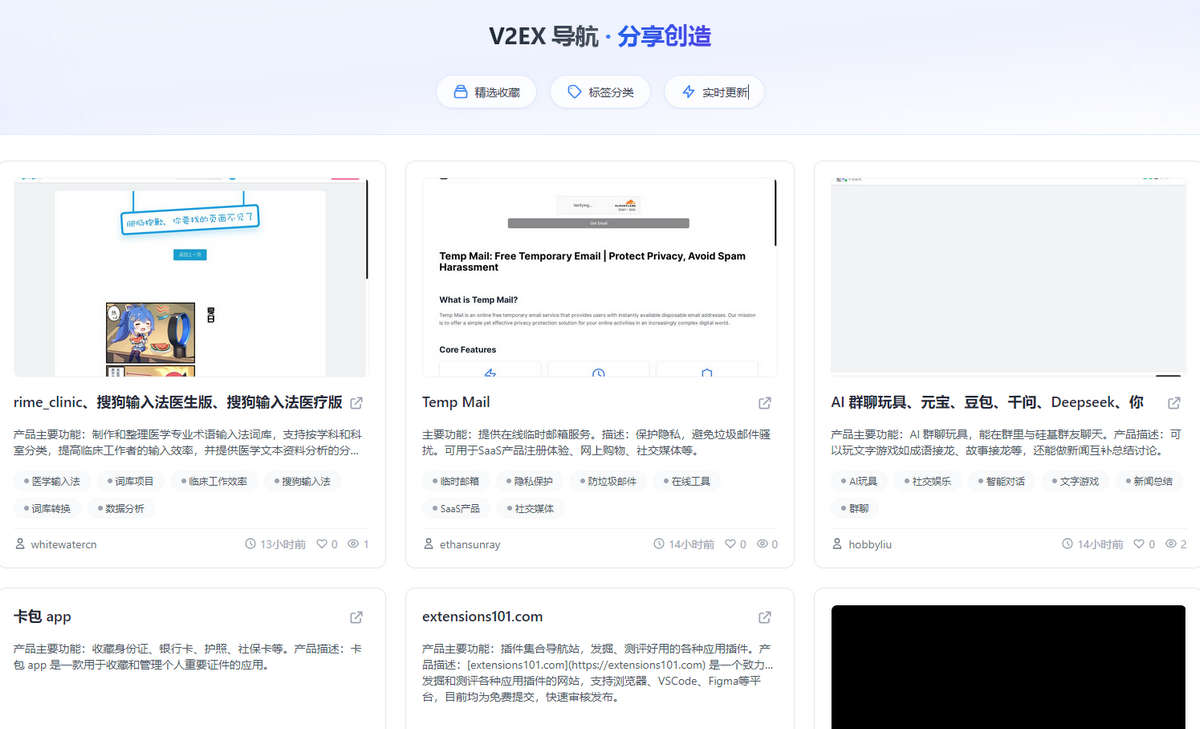Viewport: 1200px width, 729px height.
Task: Click the eye views icon on Temp Mail card
Action: (763, 544)
